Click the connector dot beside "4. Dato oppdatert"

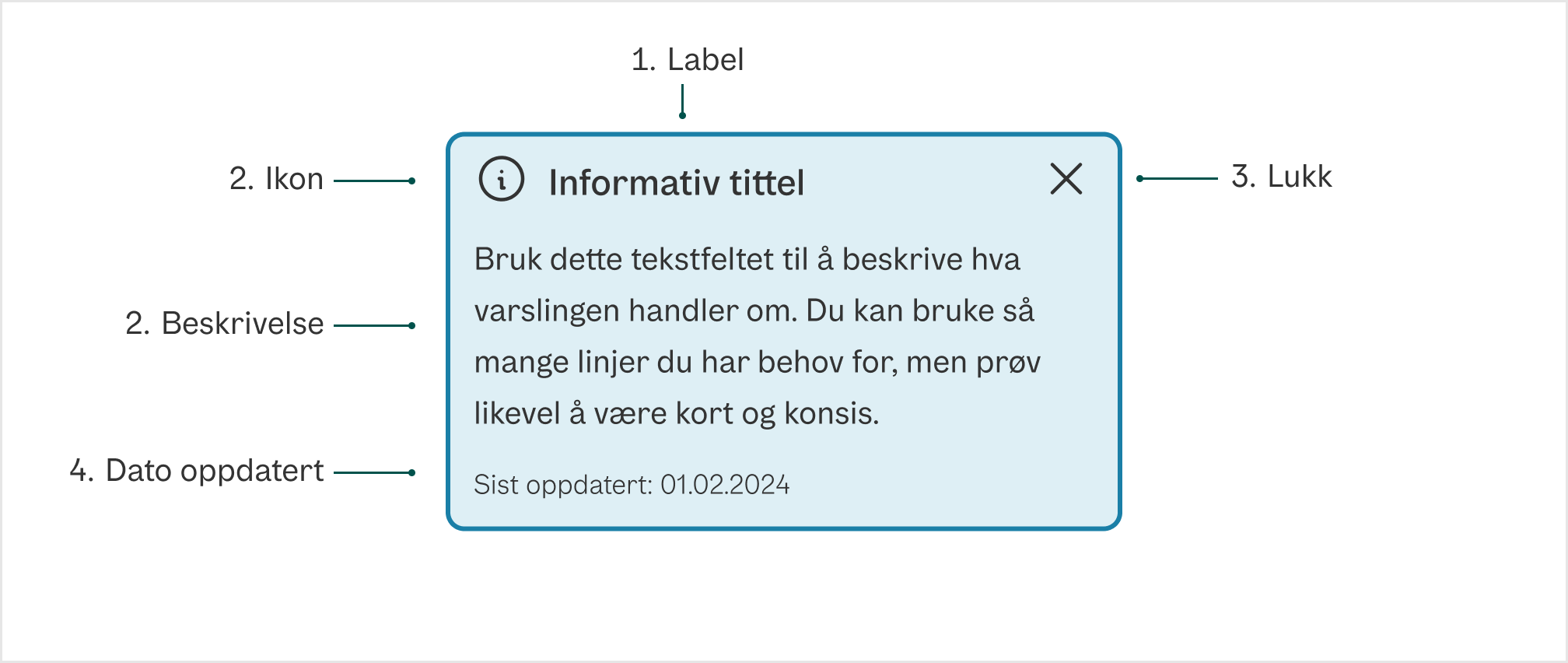[x=411, y=471]
